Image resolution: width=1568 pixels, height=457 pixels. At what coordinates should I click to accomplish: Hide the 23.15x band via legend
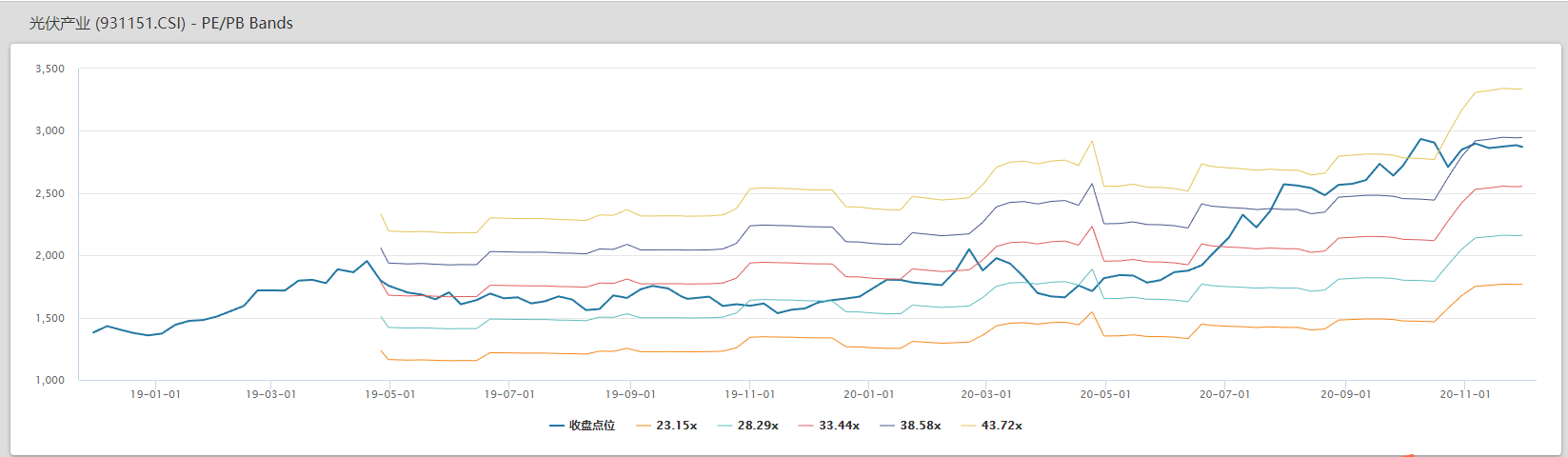676,426
